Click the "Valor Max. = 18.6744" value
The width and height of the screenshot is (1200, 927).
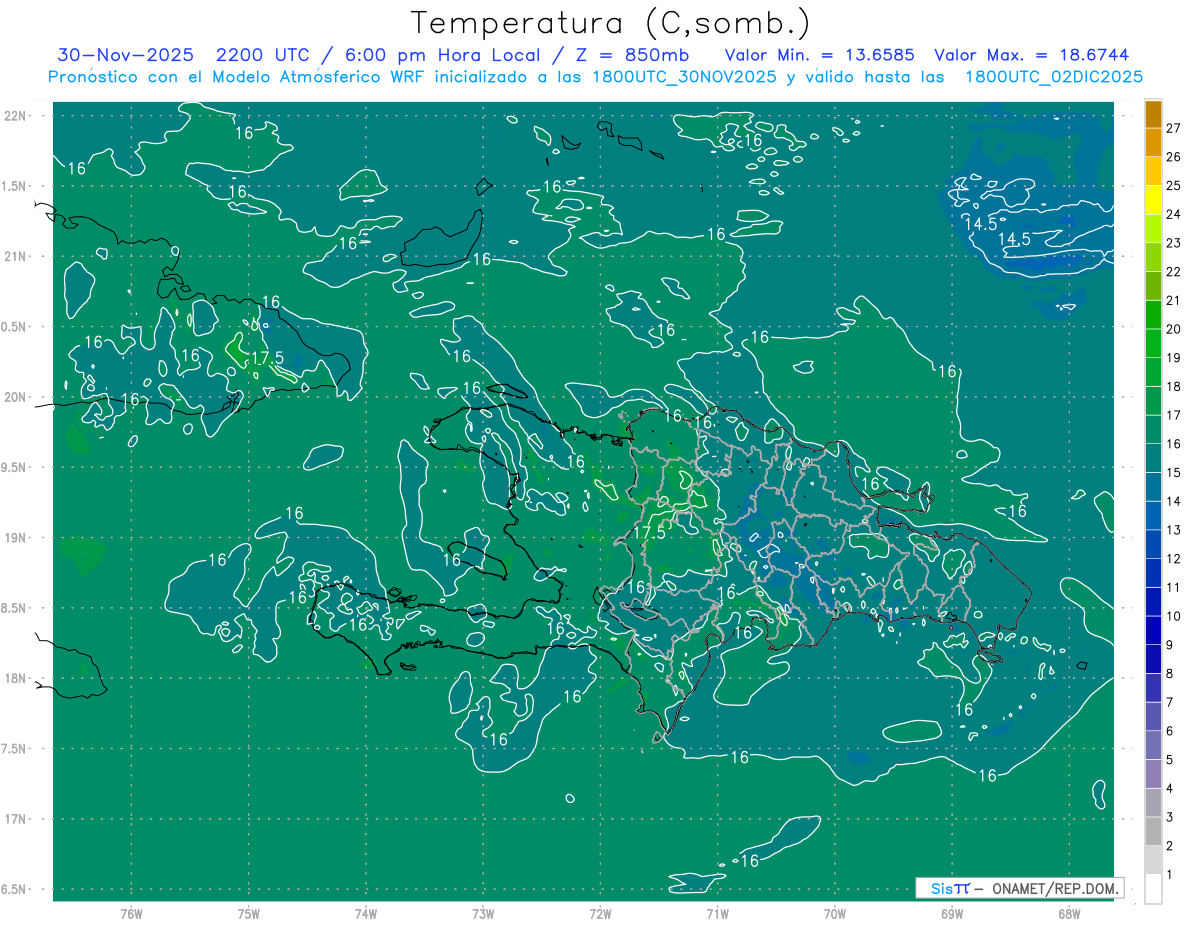point(1031,55)
